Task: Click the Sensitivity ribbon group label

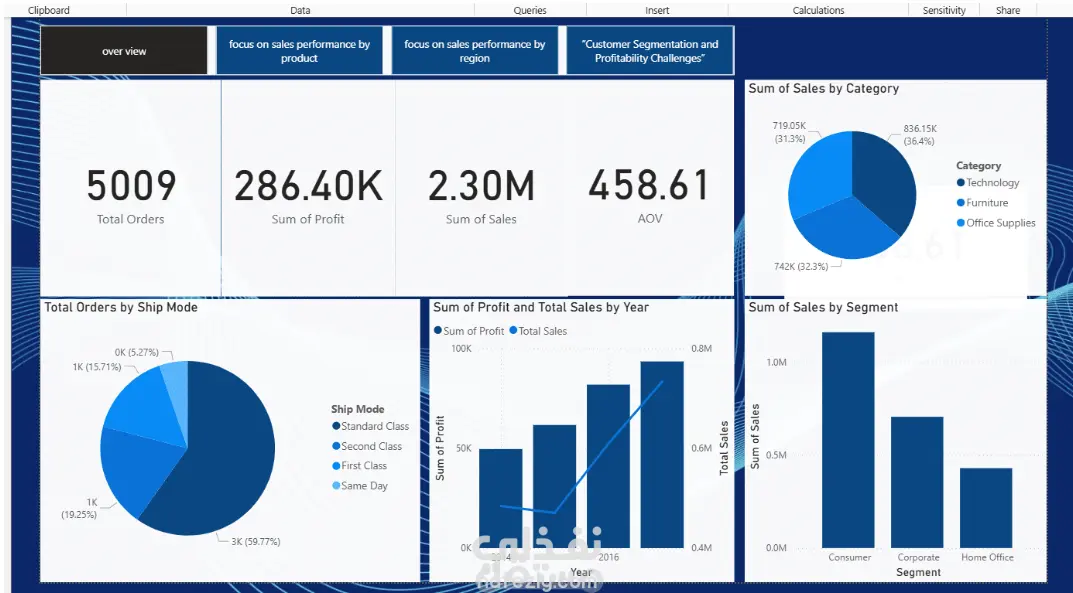Action: point(944,10)
